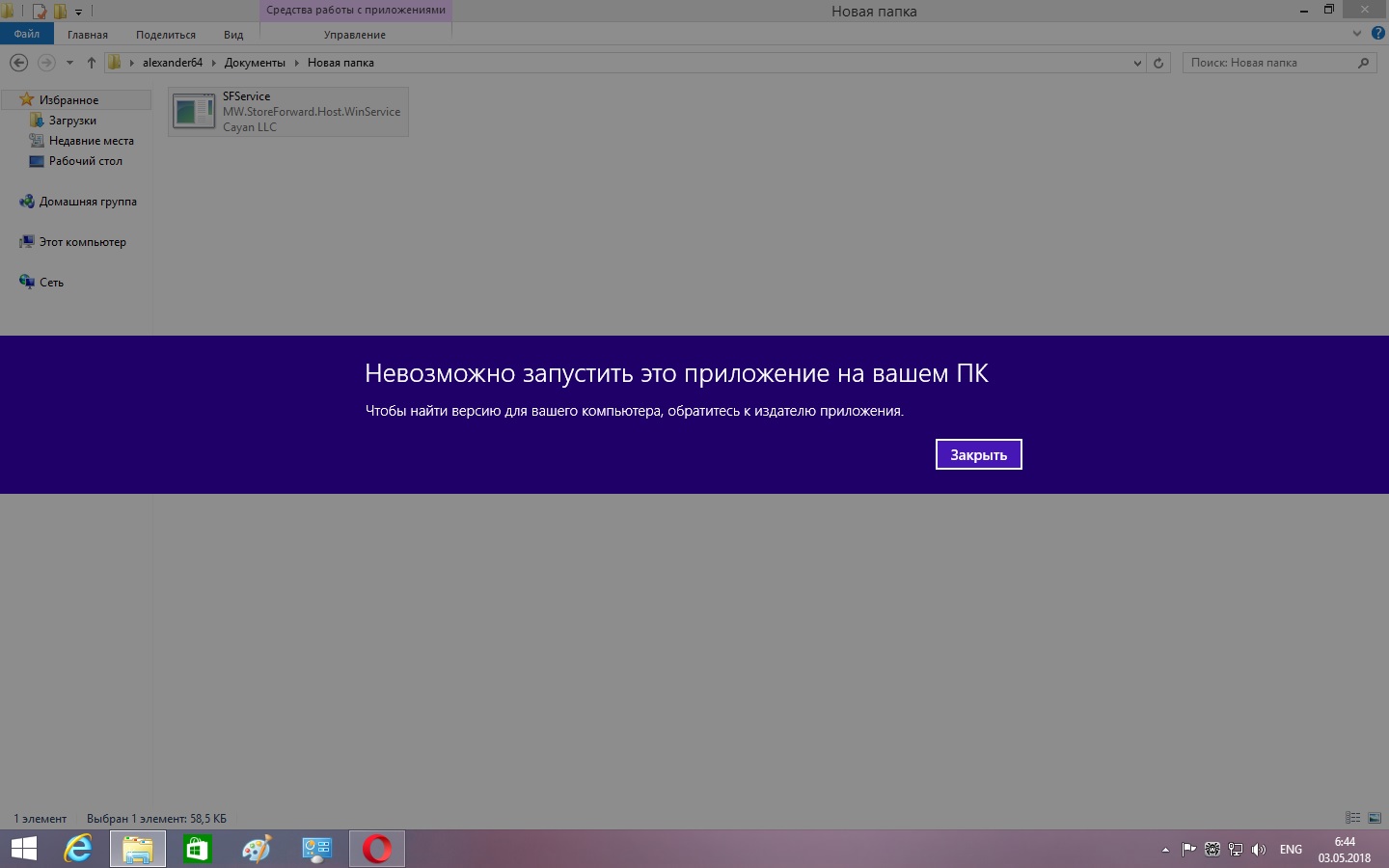Open the Control Panel taskbar icon
Viewport: 1389px width, 868px height.
pos(317,849)
